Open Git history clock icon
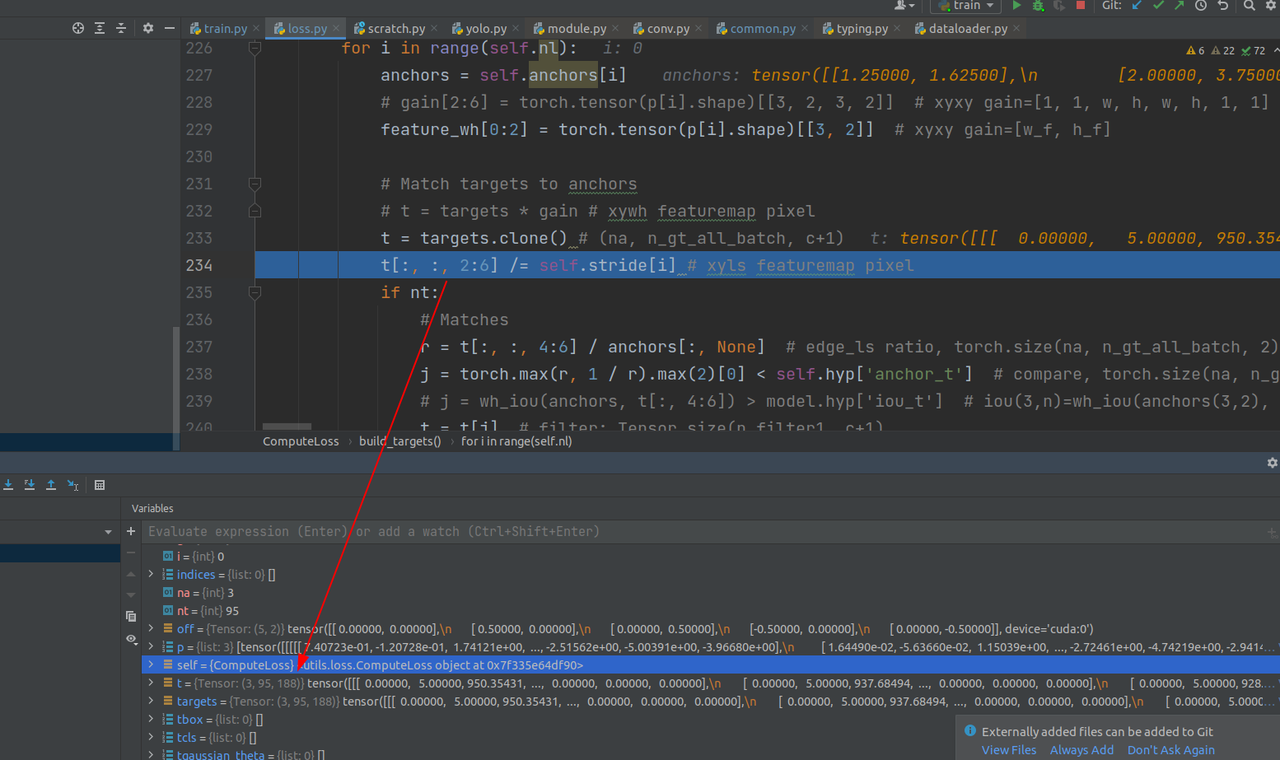The image size is (1280, 760). click(x=1200, y=6)
